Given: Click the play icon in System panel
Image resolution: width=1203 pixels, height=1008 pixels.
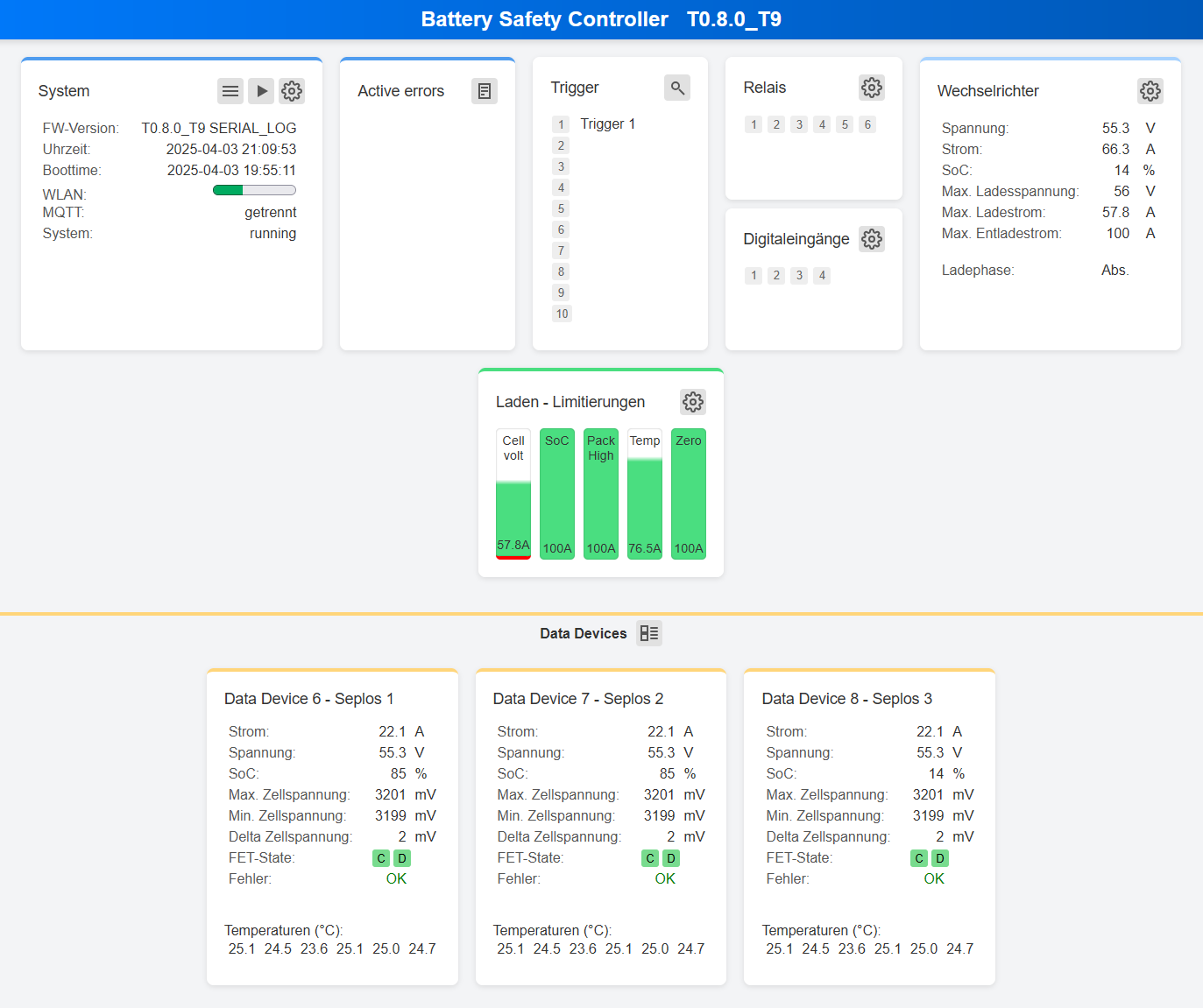Looking at the screenshot, I should point(261,91).
